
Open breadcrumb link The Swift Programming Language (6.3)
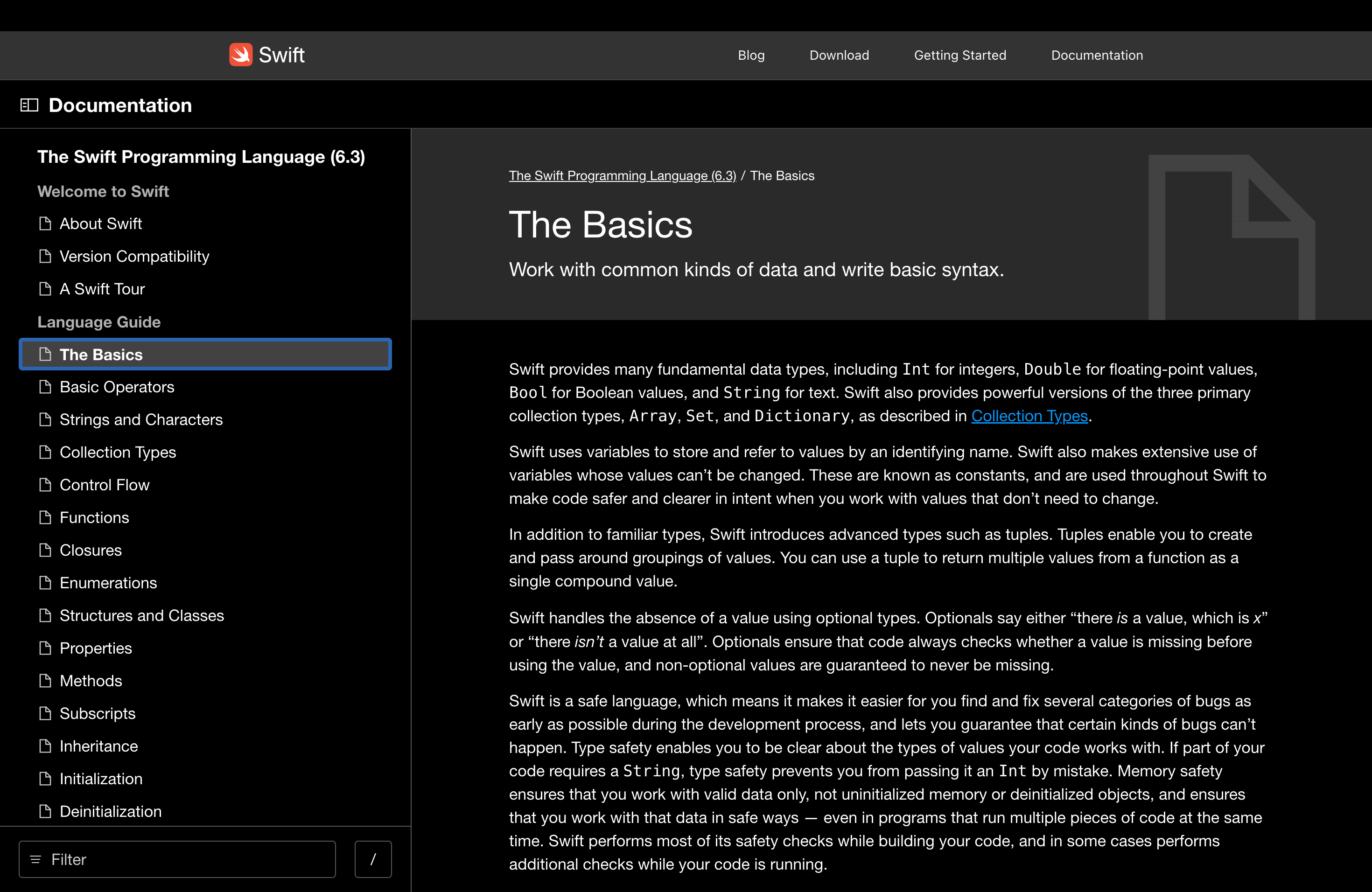[622, 176]
